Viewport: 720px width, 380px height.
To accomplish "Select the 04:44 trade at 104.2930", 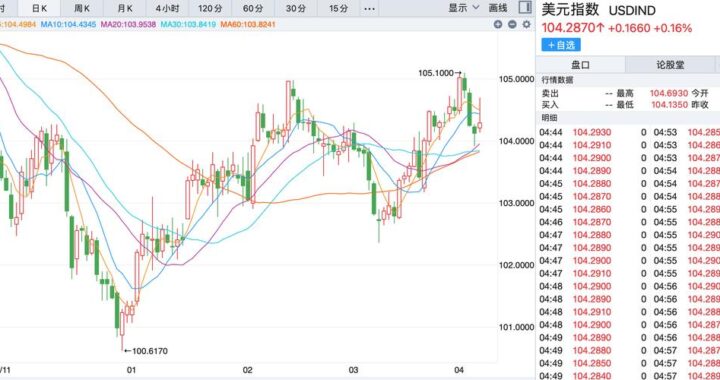I will click(592, 132).
